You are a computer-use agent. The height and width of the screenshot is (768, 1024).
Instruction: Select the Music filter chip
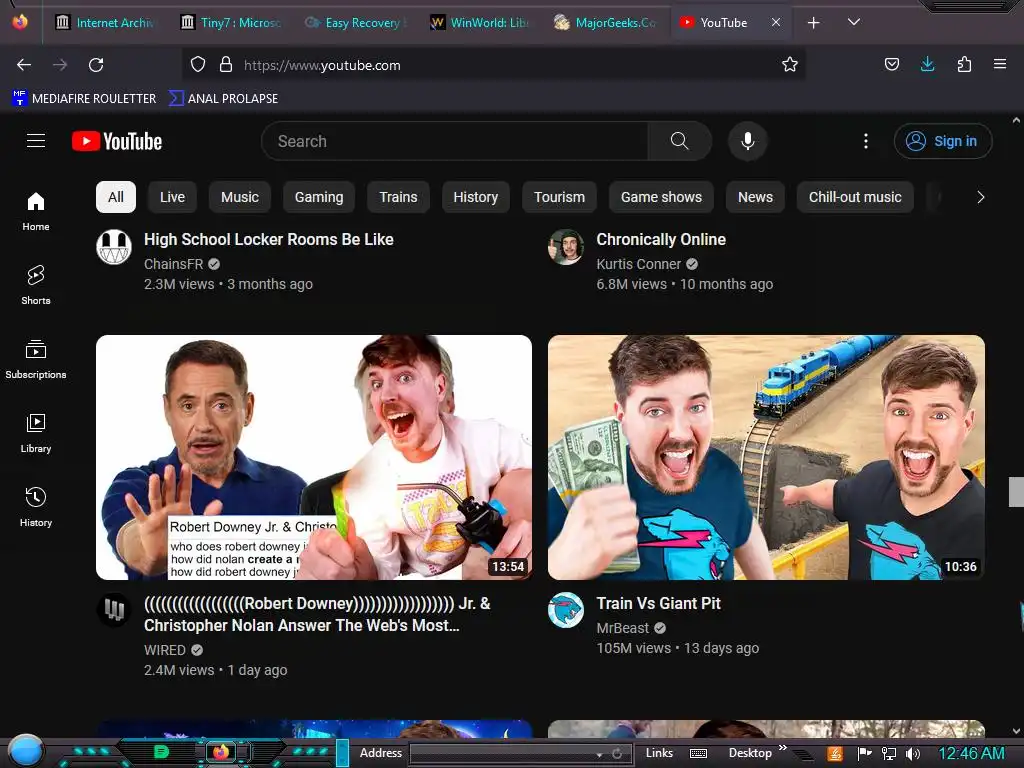pos(240,197)
